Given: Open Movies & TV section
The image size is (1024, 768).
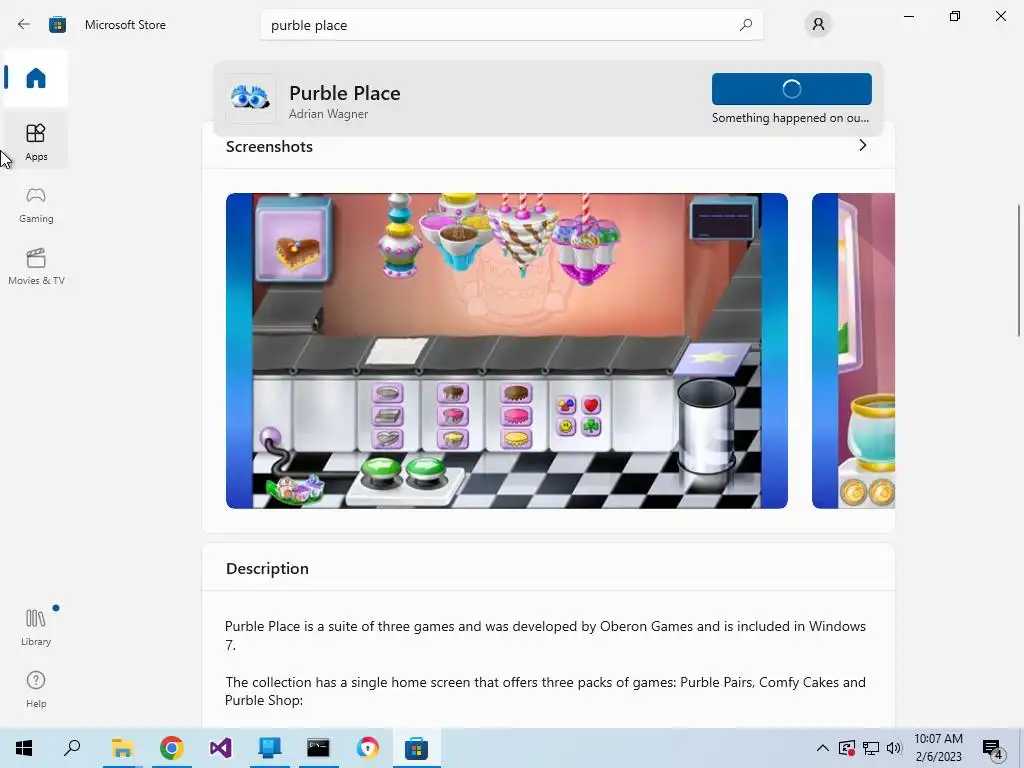Looking at the screenshot, I should (36, 266).
